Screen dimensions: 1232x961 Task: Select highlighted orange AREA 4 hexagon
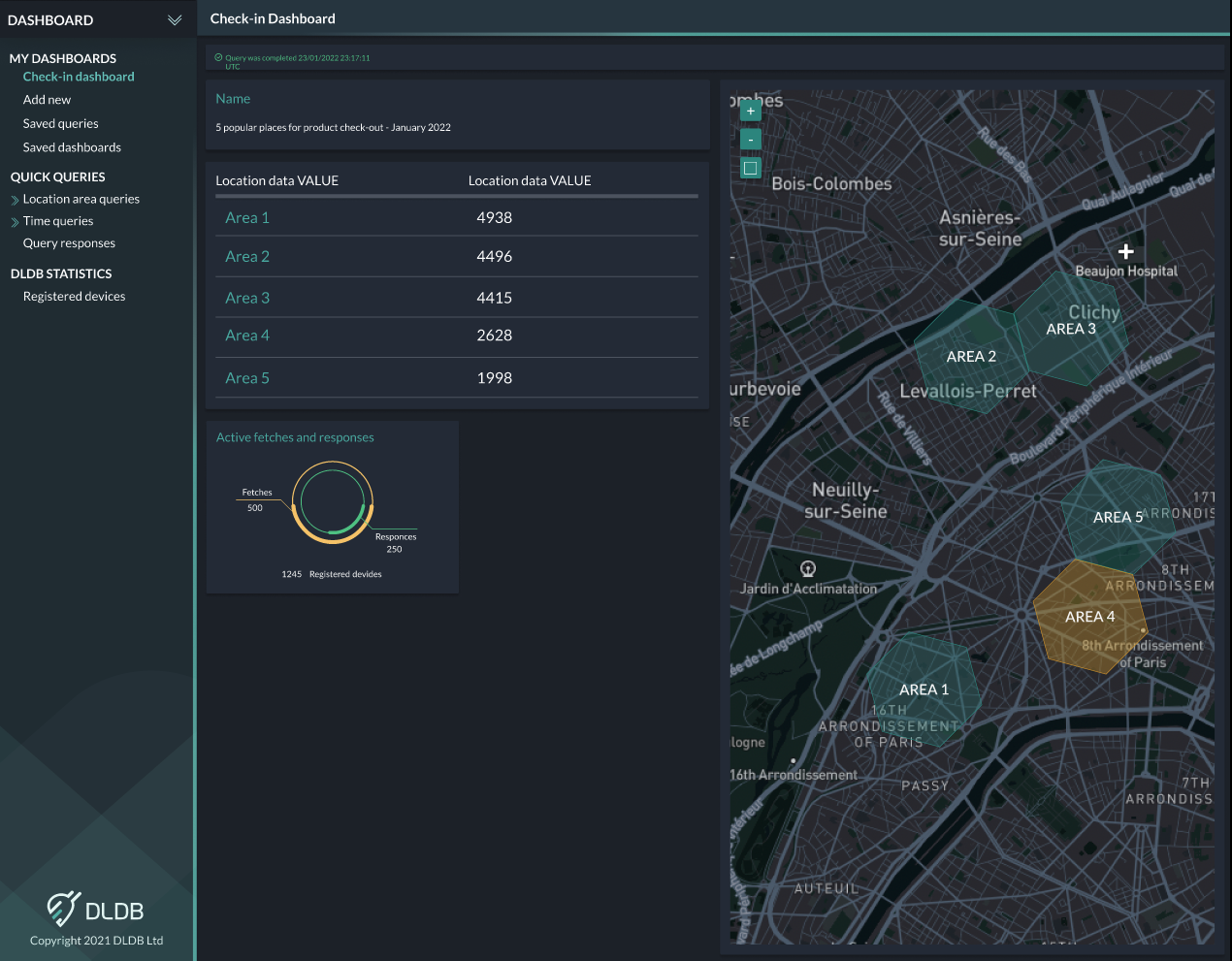coord(1089,616)
